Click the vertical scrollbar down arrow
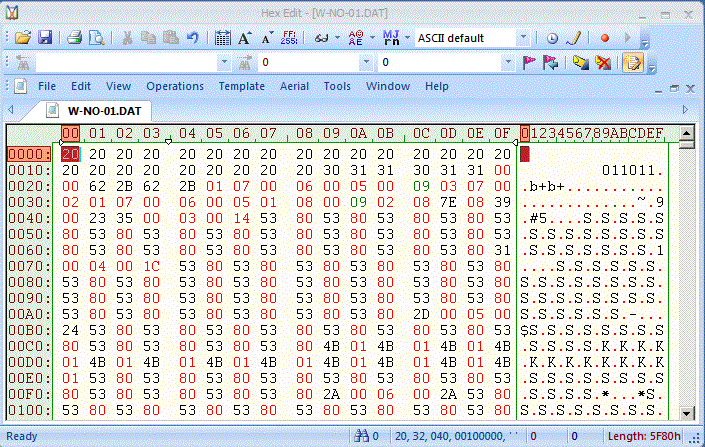 click(685, 413)
